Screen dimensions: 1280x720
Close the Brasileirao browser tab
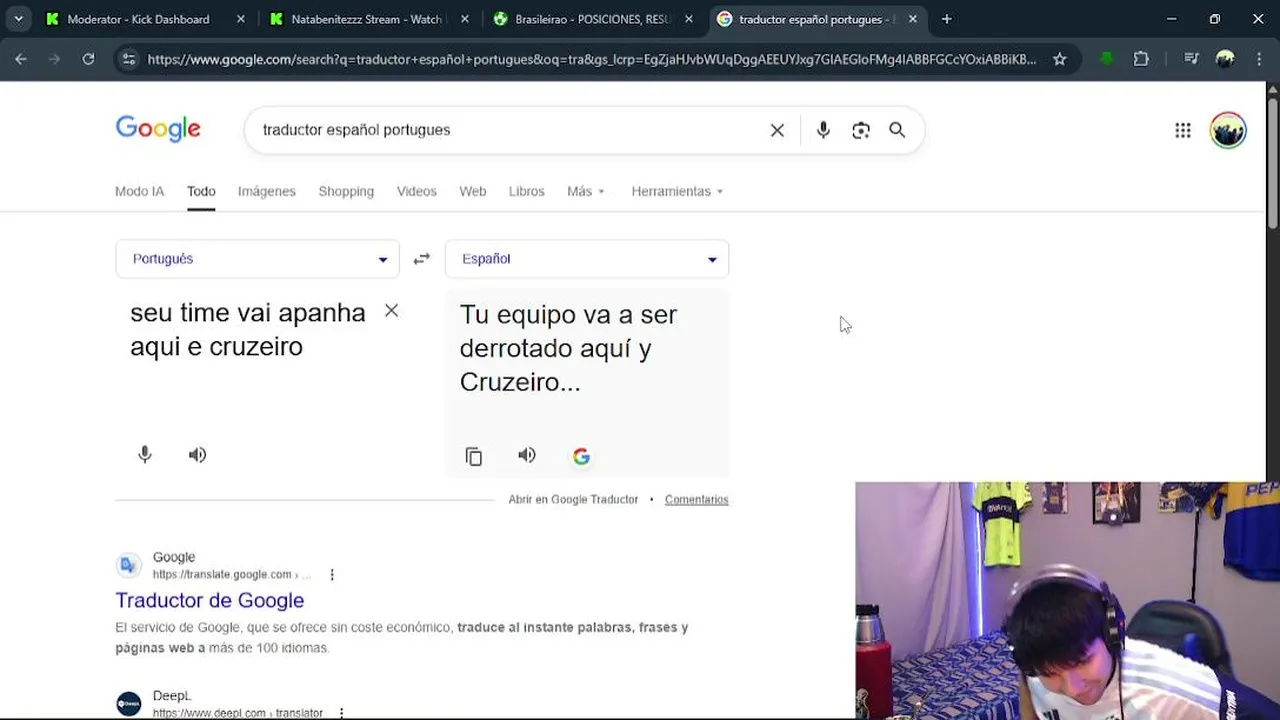(x=688, y=19)
